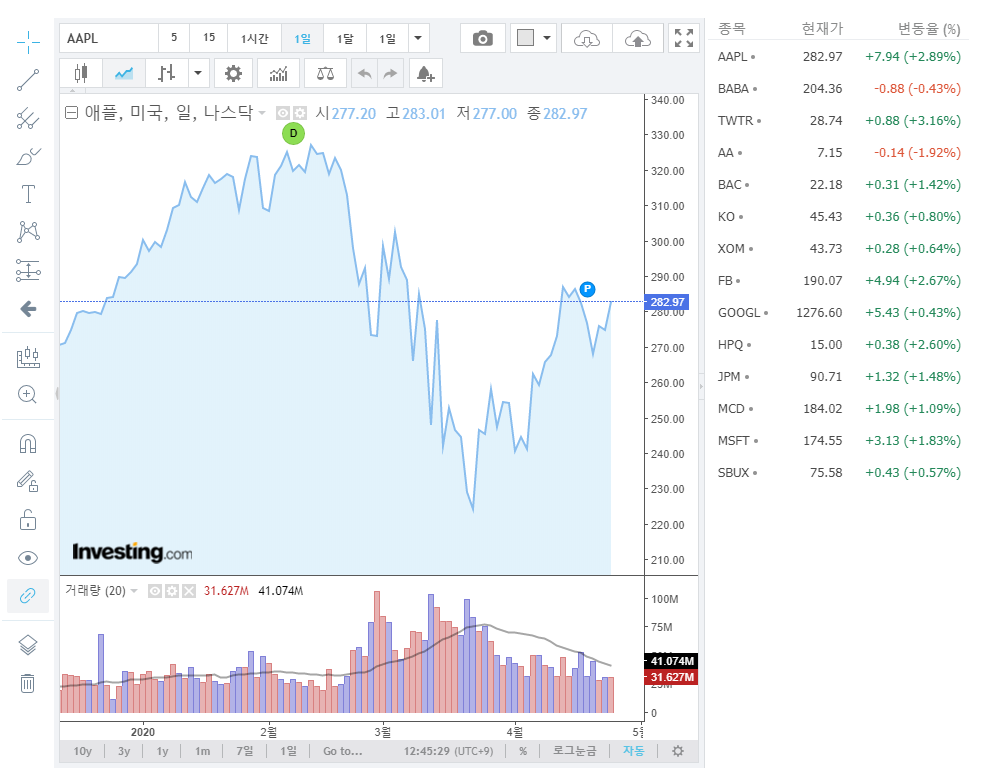Set range to 10y
Screen dimensions: 993x772
click(x=82, y=751)
